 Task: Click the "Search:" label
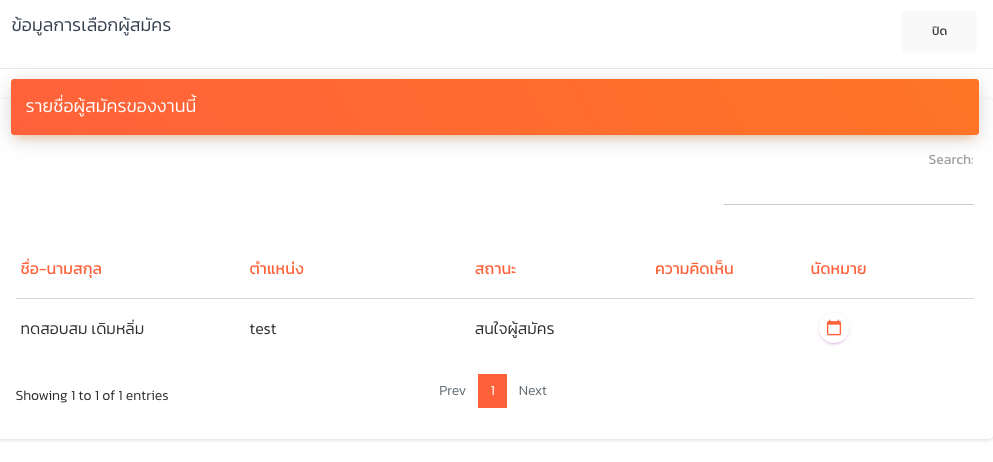point(950,160)
